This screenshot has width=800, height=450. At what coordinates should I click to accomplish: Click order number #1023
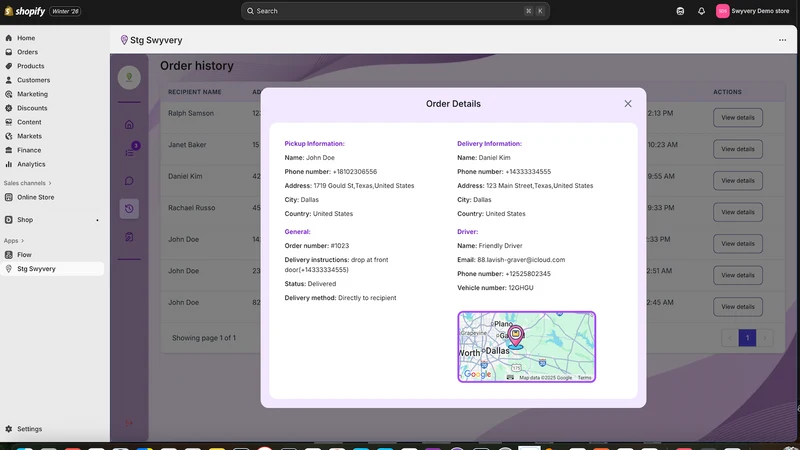pos(340,246)
